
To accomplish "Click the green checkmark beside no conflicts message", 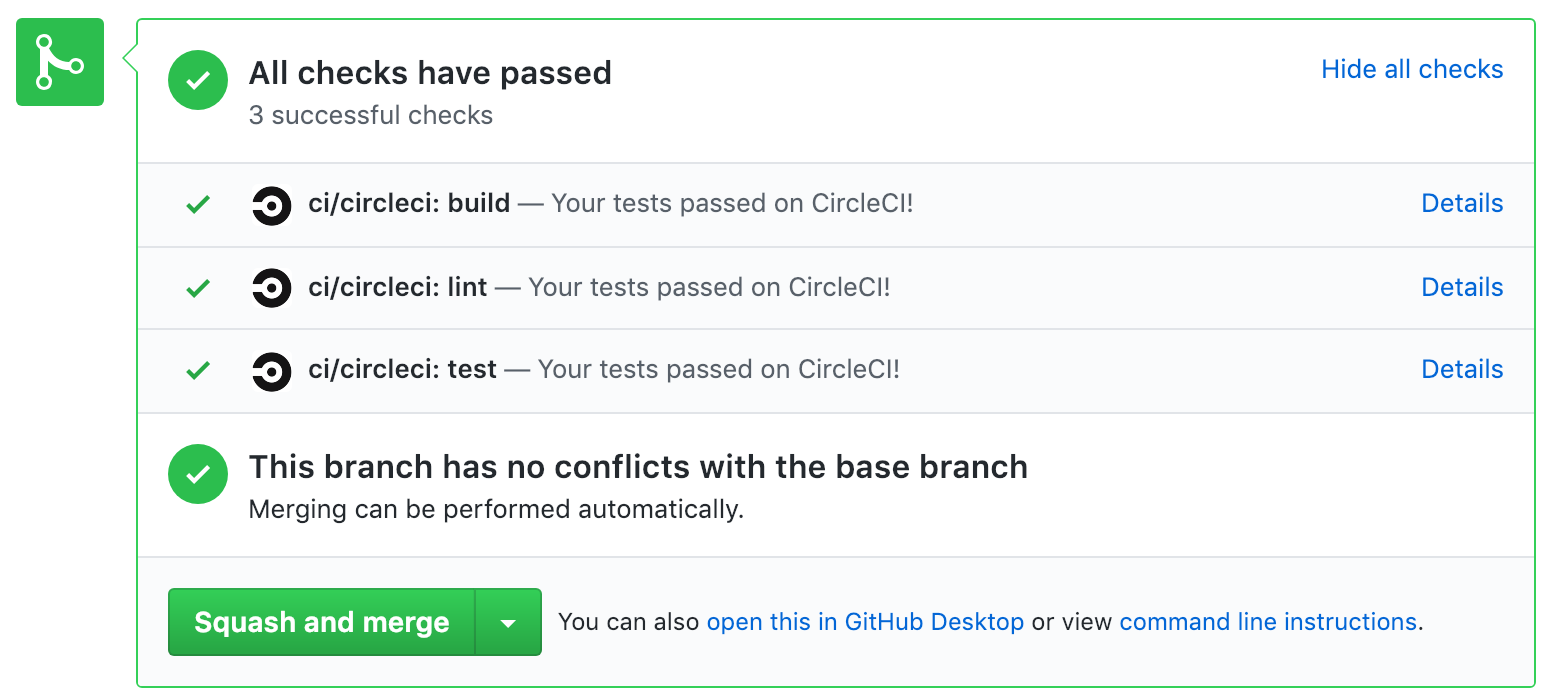I will coord(198,474).
